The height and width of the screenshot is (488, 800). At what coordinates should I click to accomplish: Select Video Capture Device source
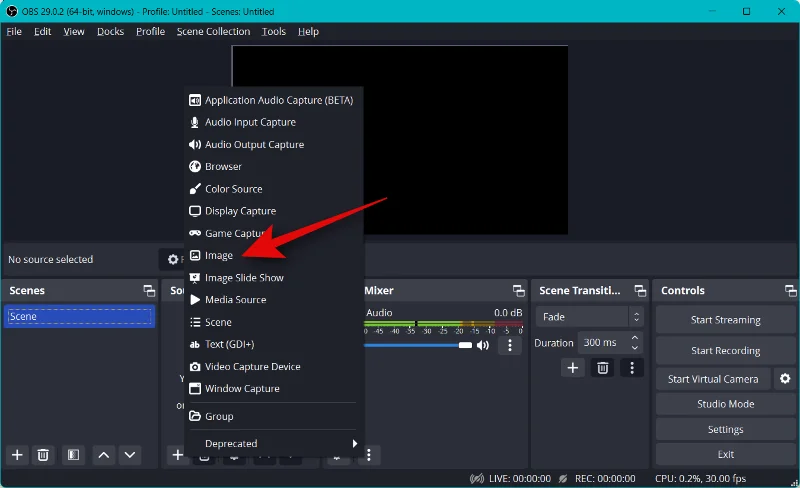(x=273, y=367)
